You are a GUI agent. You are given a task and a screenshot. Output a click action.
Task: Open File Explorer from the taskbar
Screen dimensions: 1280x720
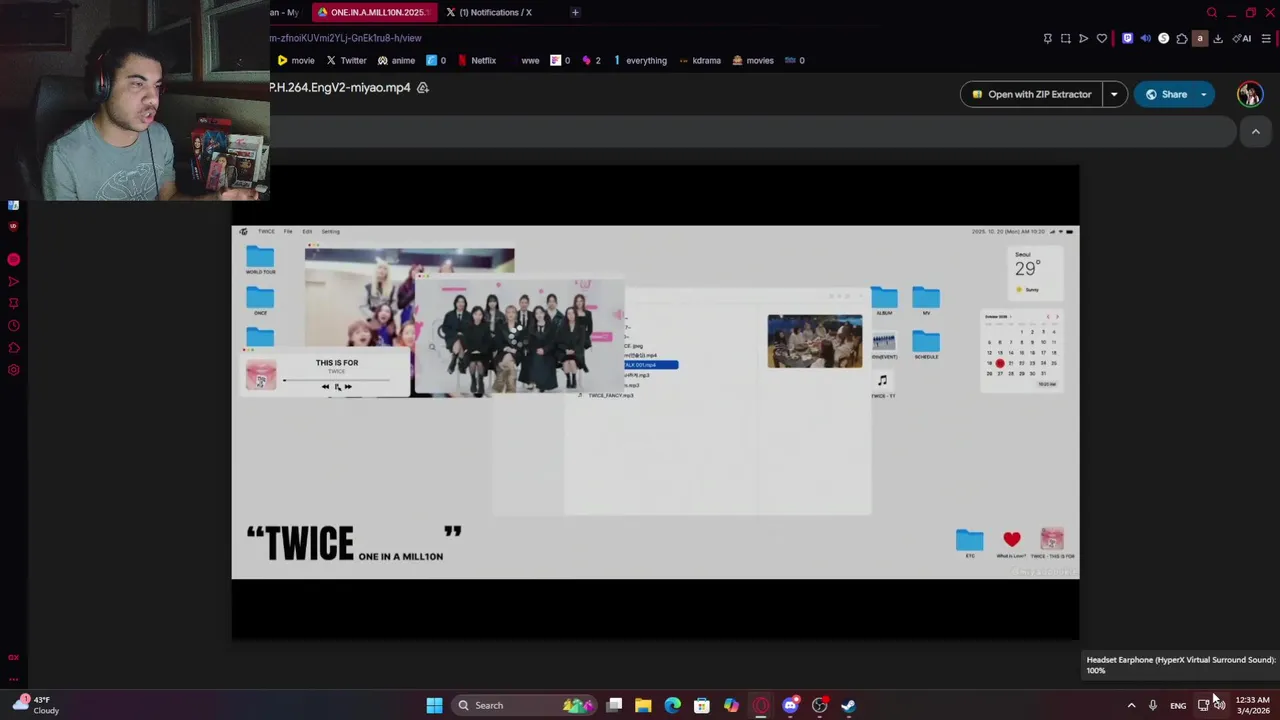(643, 705)
